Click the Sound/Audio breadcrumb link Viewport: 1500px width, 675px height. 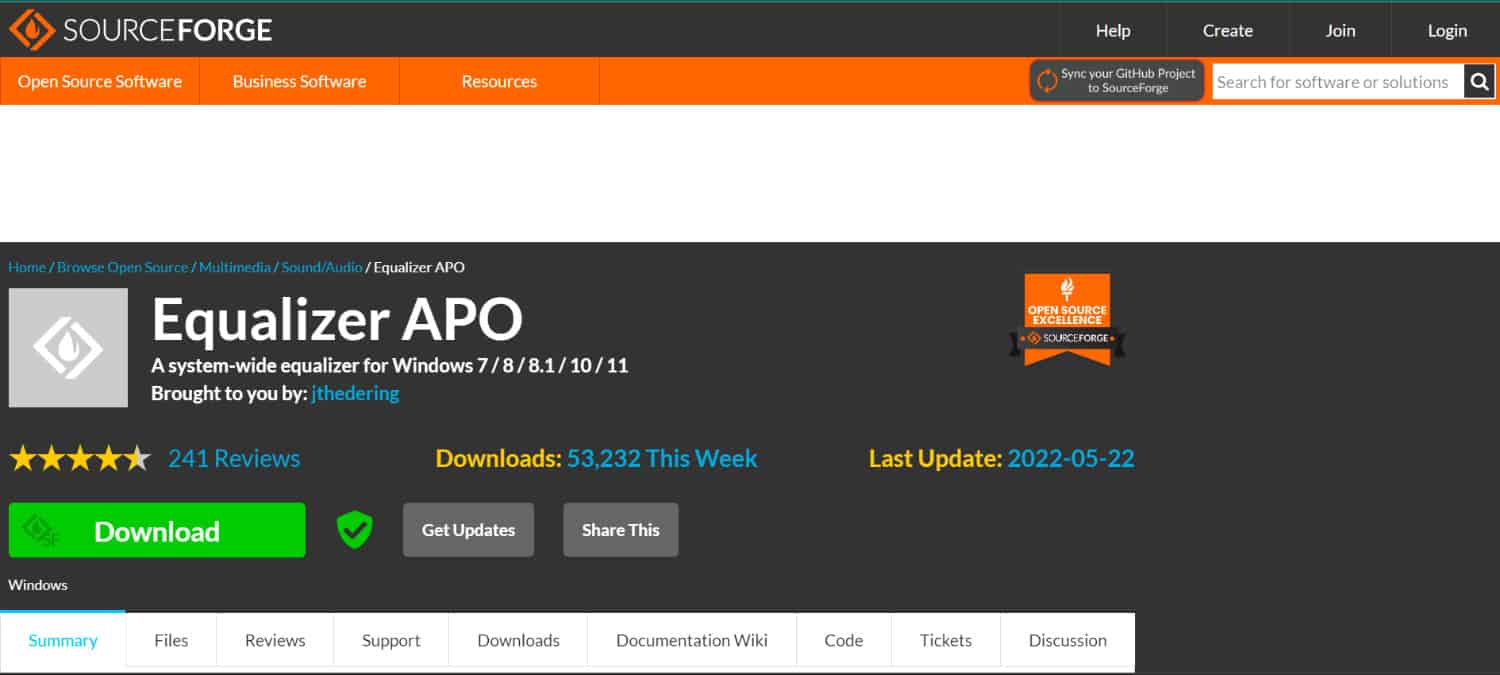[x=322, y=267]
